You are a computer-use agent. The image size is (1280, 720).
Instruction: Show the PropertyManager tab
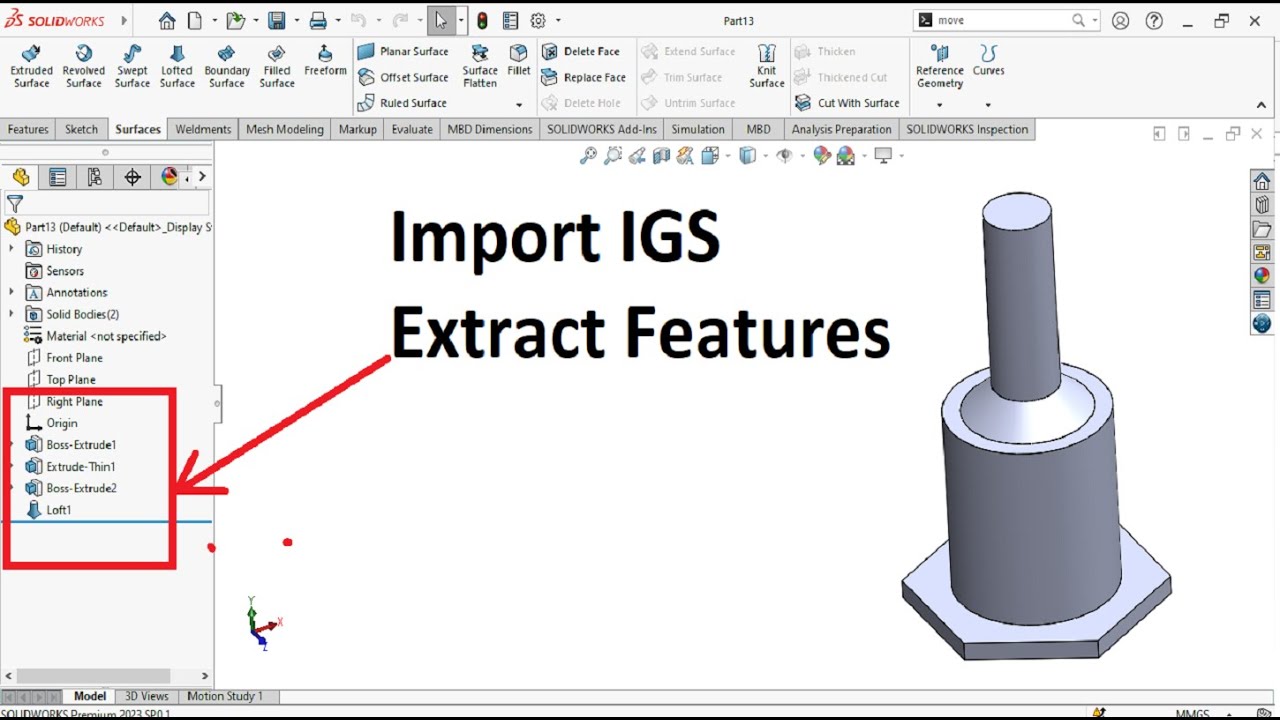coord(58,177)
